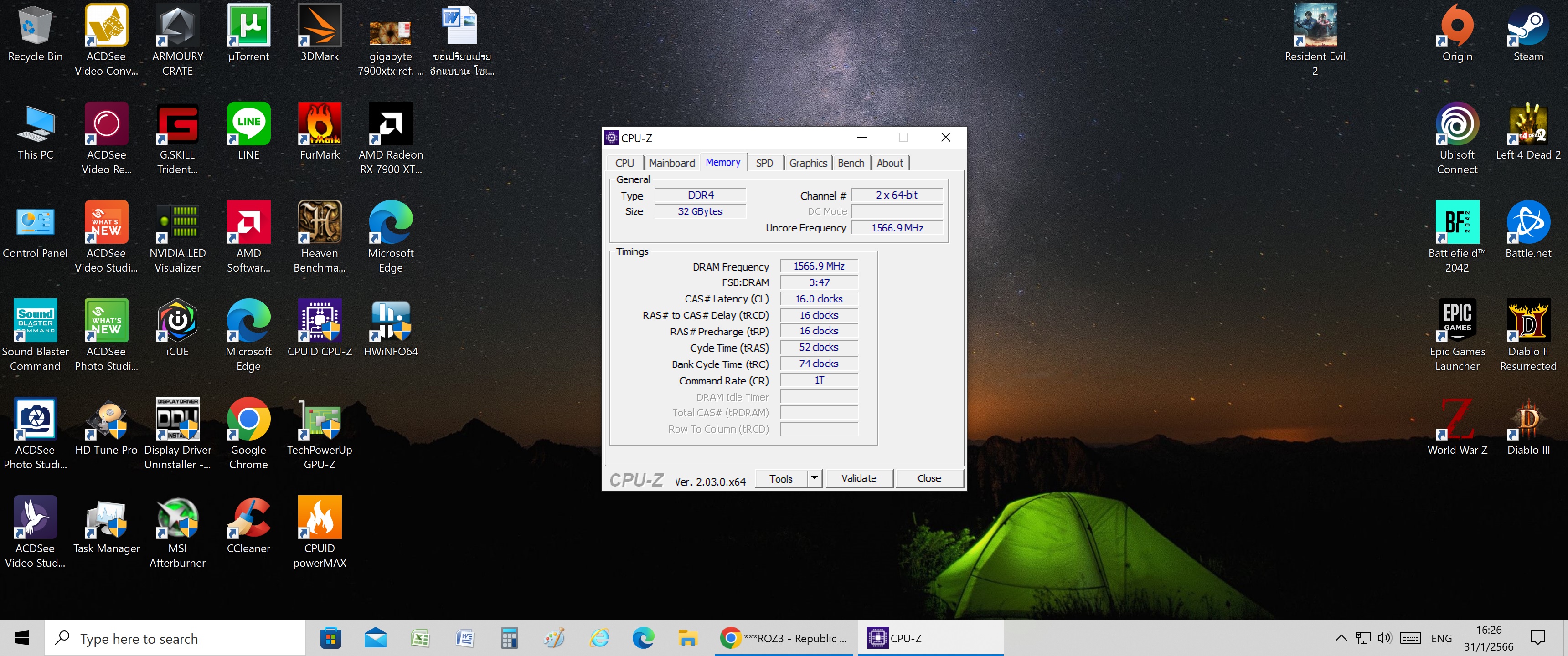Open the ENG language selector in tray

coord(1441,638)
